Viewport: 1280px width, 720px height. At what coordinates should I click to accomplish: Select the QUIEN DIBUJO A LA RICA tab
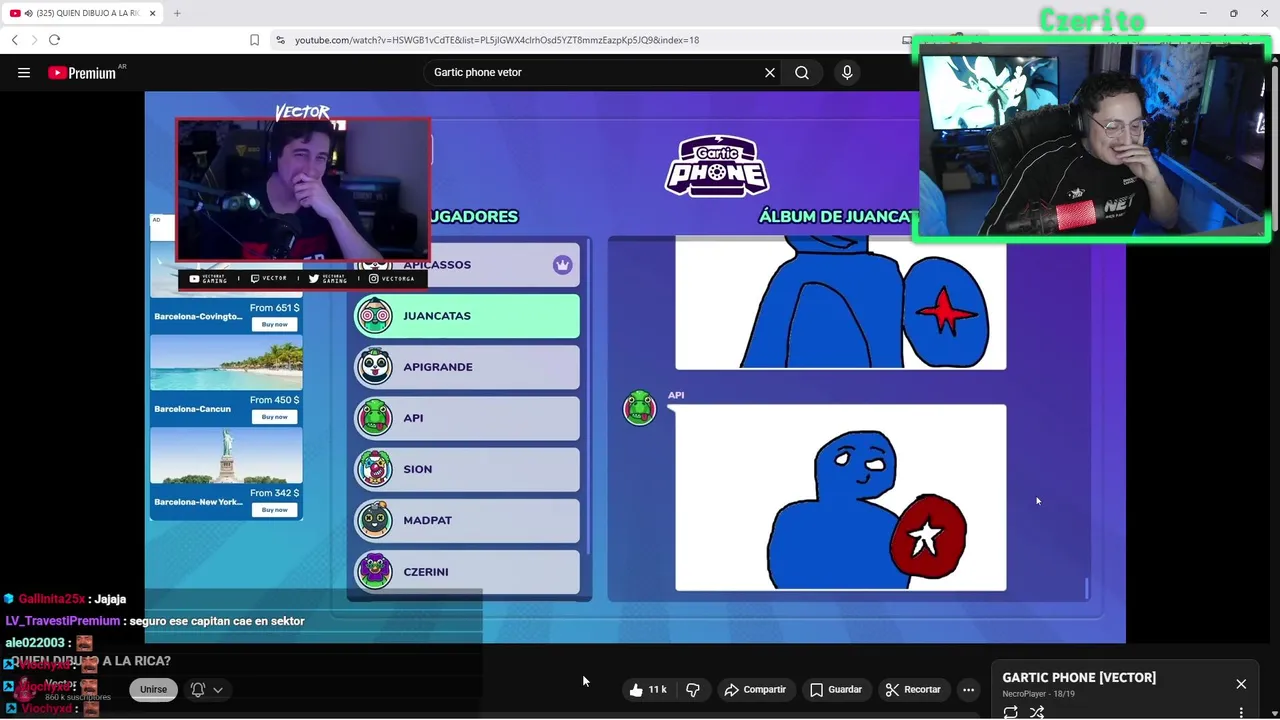(x=82, y=13)
